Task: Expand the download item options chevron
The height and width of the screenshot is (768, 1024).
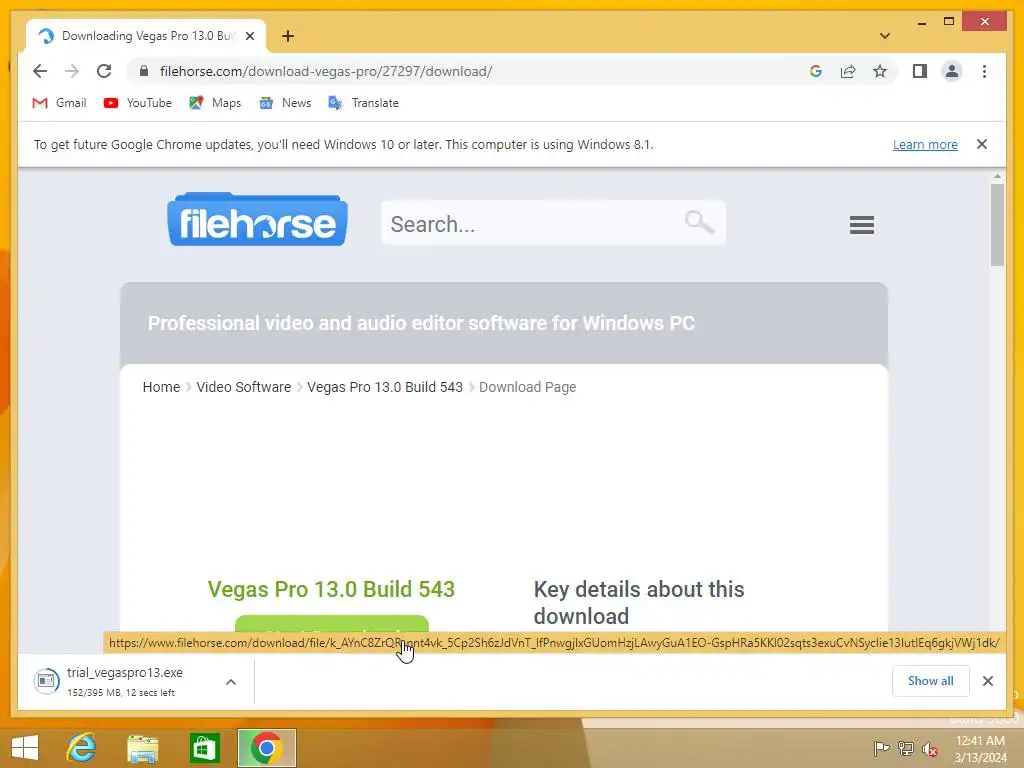Action: 231,682
